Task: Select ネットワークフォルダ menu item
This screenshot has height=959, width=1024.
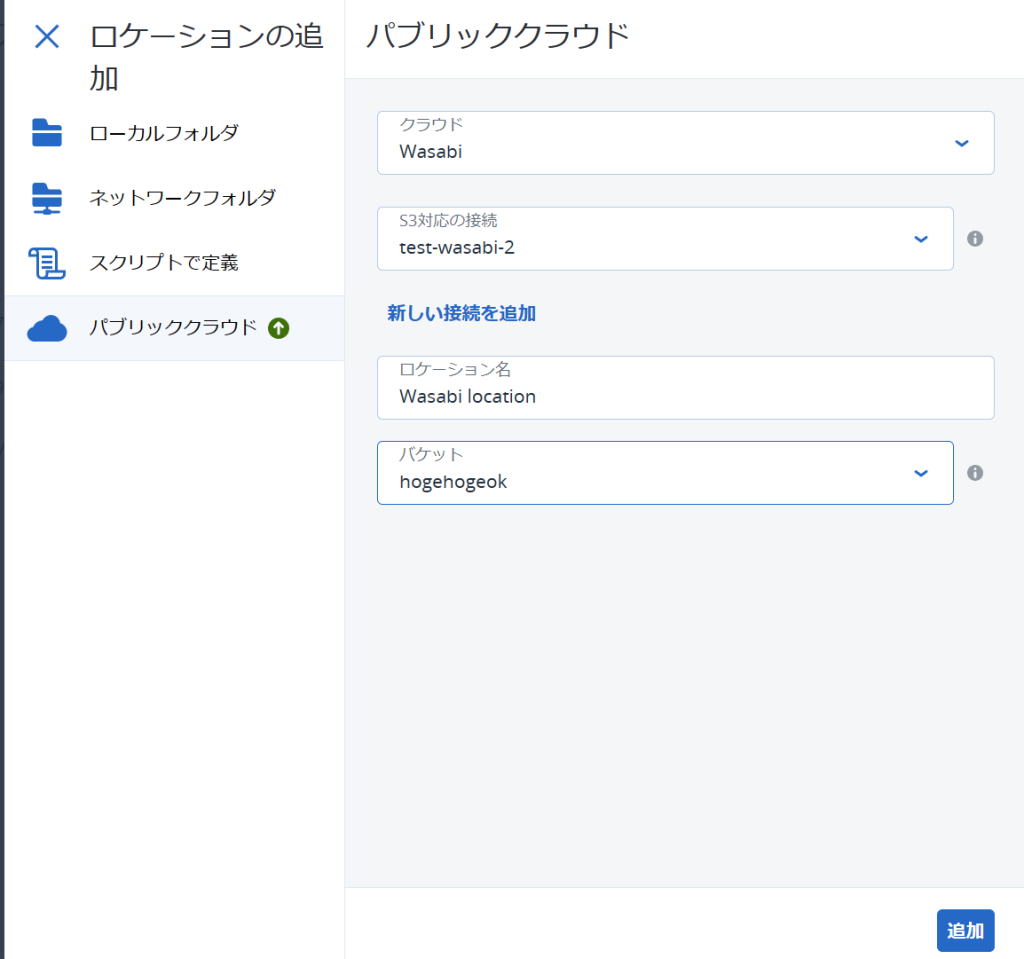Action: coord(174,198)
